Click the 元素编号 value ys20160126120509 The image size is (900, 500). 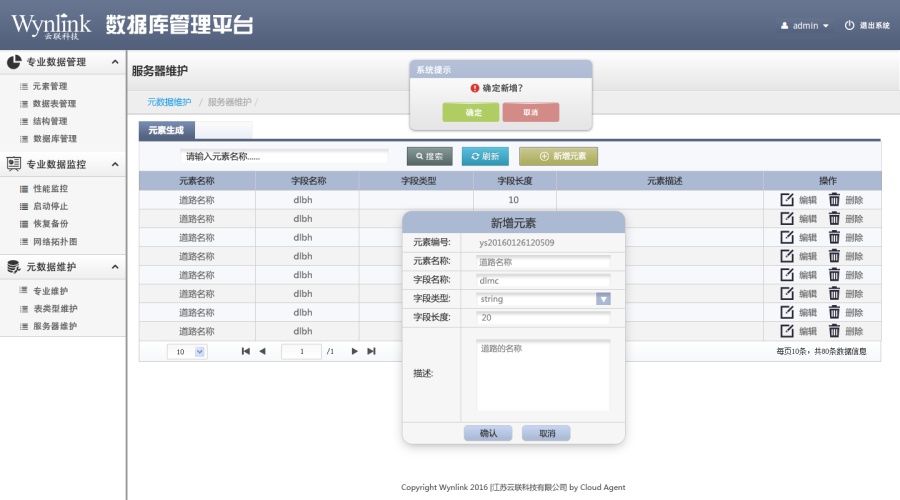click(x=517, y=243)
